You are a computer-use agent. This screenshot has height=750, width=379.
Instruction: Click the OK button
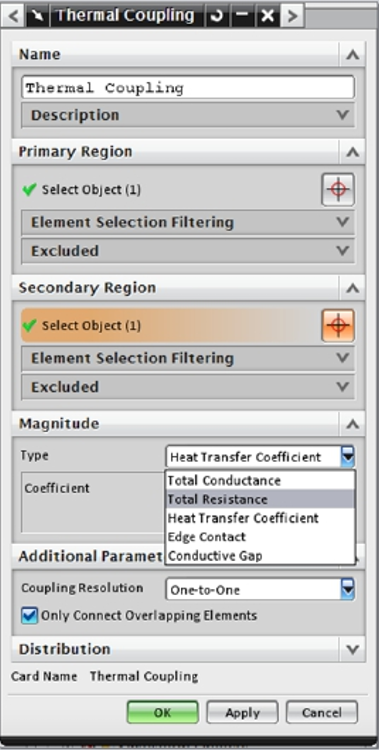(163, 713)
